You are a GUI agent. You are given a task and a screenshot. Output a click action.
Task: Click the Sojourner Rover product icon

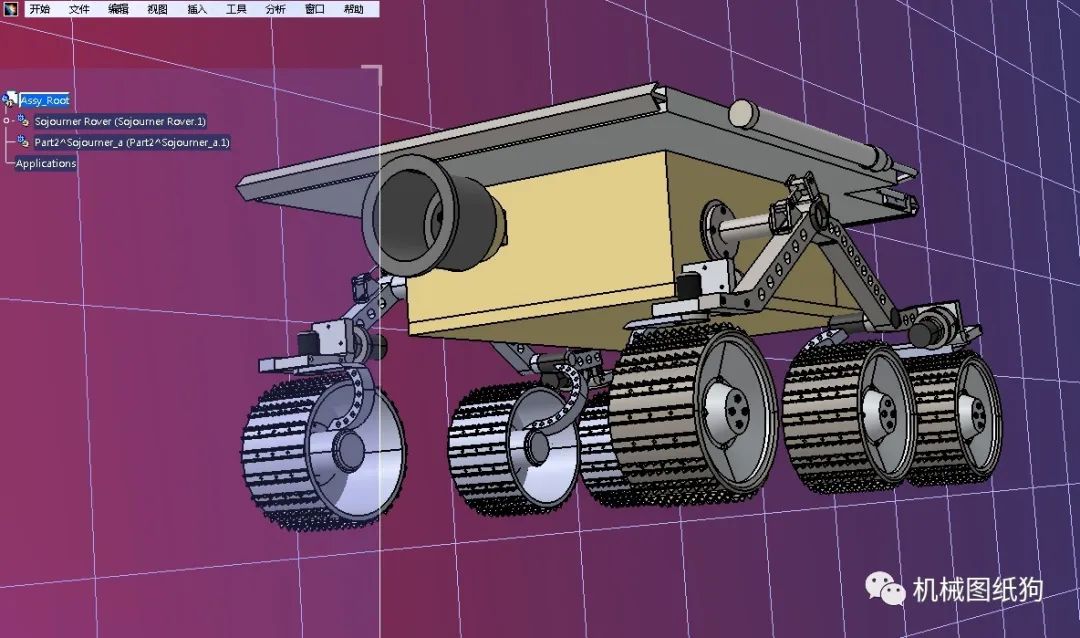click(x=23, y=121)
